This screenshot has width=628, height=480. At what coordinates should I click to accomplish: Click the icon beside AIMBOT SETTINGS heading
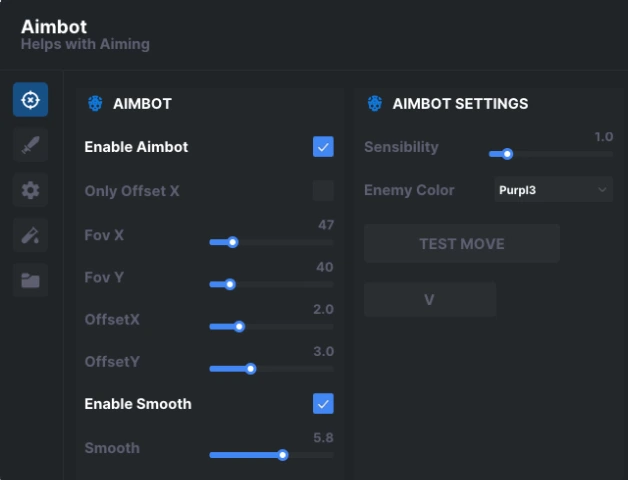375,104
